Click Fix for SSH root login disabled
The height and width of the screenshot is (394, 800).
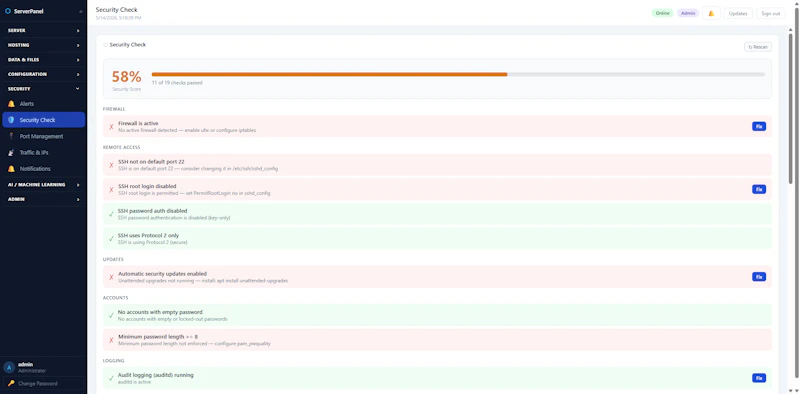pyautogui.click(x=759, y=189)
